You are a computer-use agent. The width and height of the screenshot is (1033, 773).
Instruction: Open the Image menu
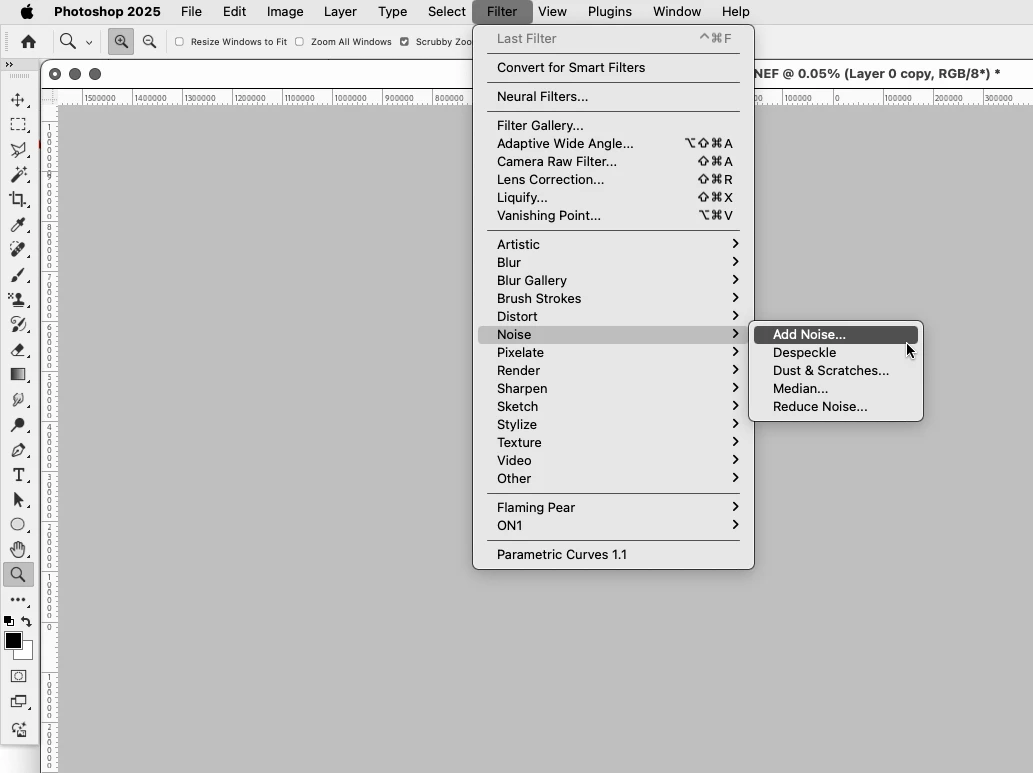(x=285, y=11)
